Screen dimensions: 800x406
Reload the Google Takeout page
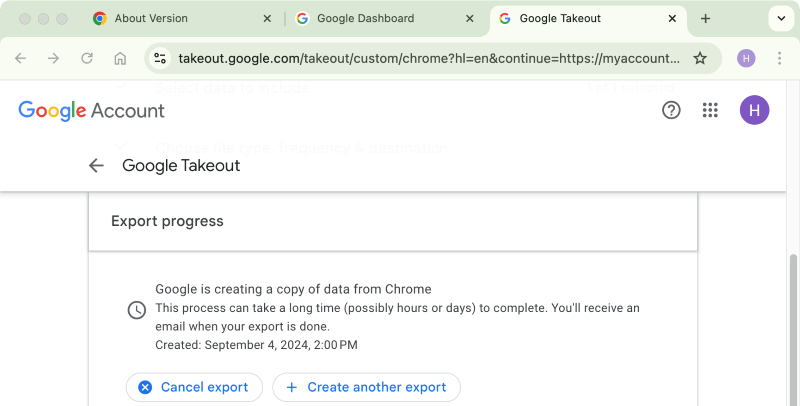87,58
